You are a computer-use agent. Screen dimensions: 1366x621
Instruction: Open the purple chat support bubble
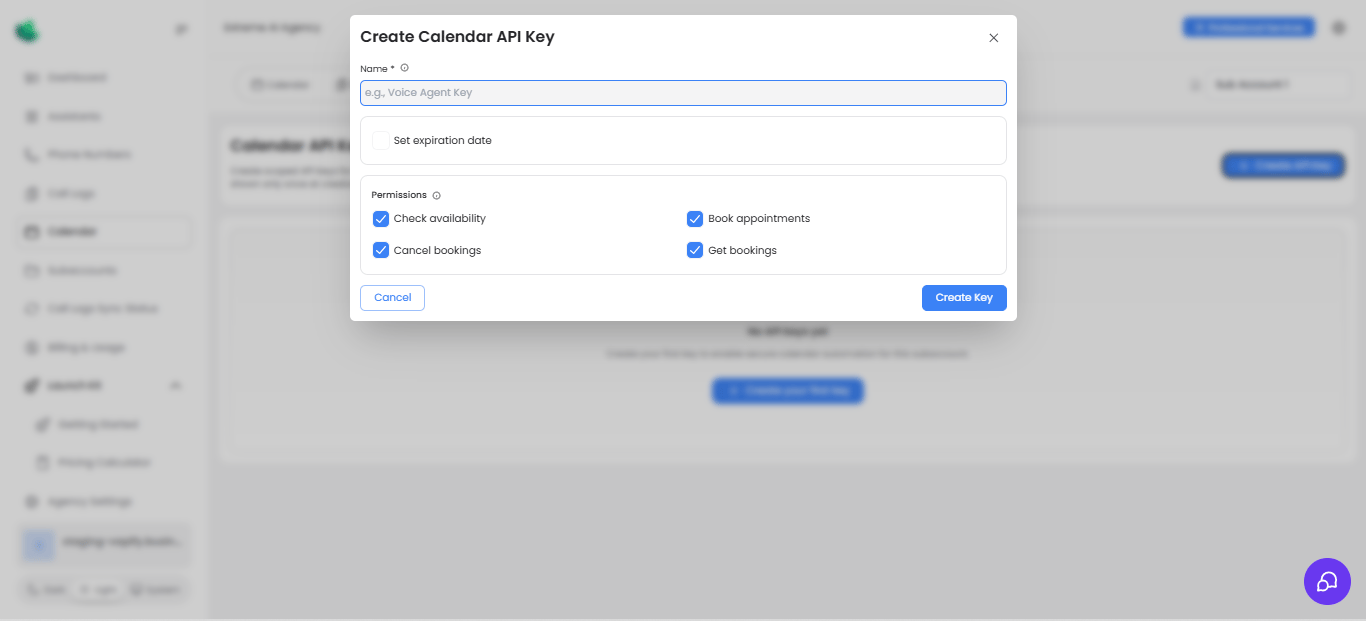pyautogui.click(x=1327, y=581)
